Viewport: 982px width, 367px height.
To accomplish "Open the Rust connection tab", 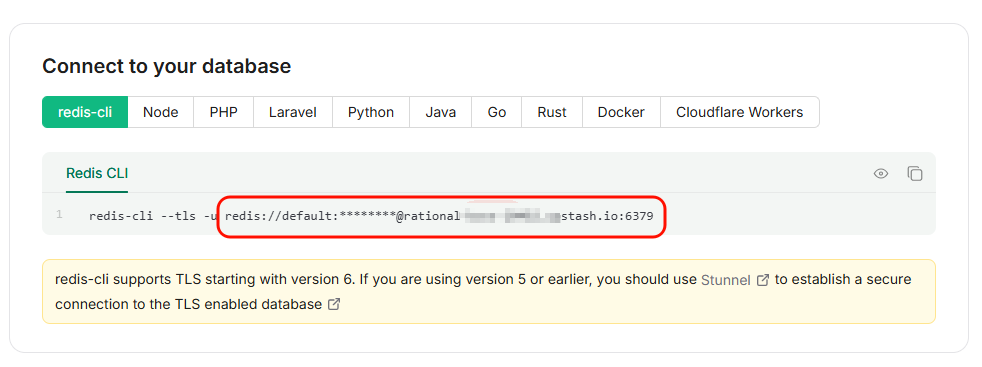I will (x=552, y=112).
